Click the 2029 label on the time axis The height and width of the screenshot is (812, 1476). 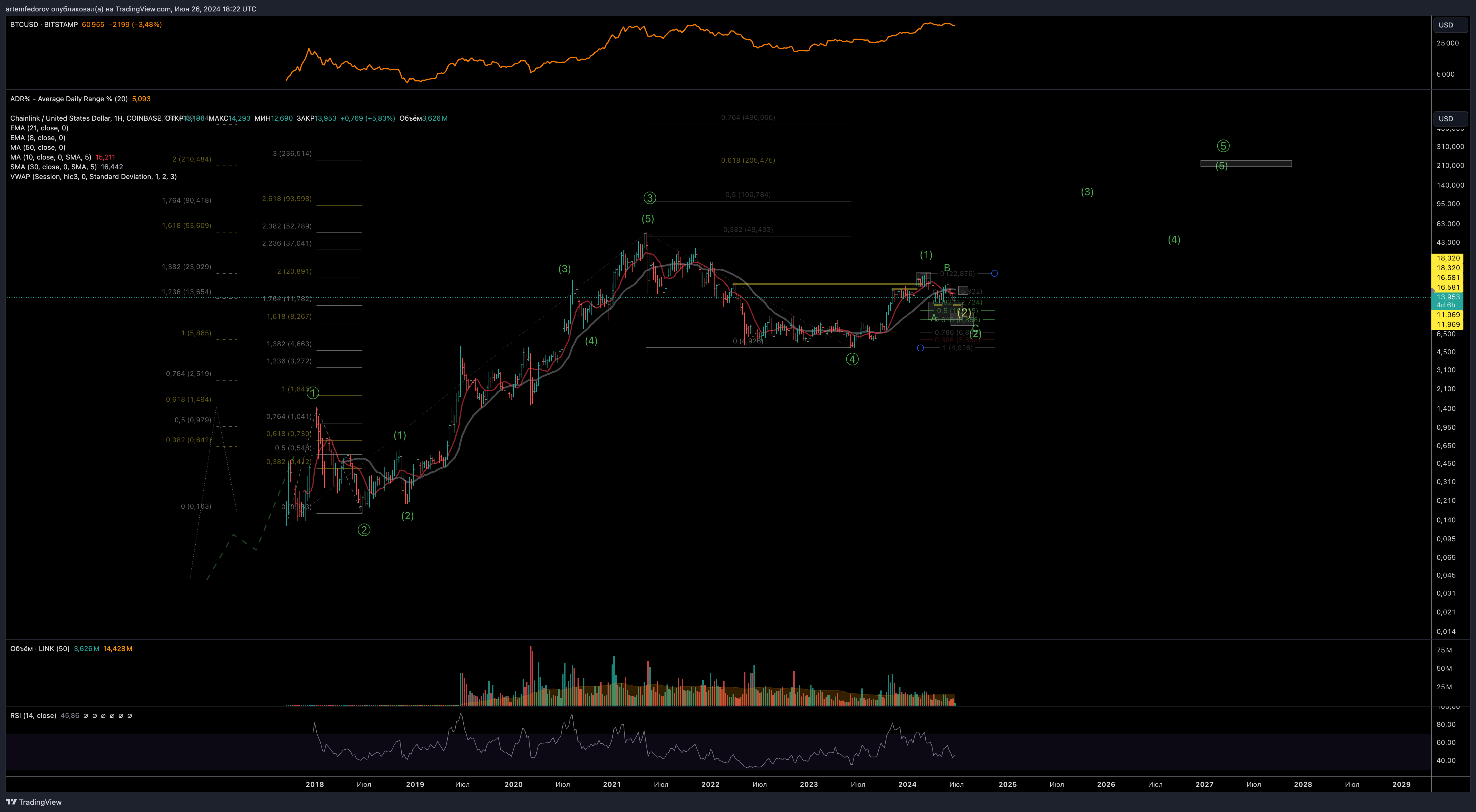pyautogui.click(x=1401, y=784)
